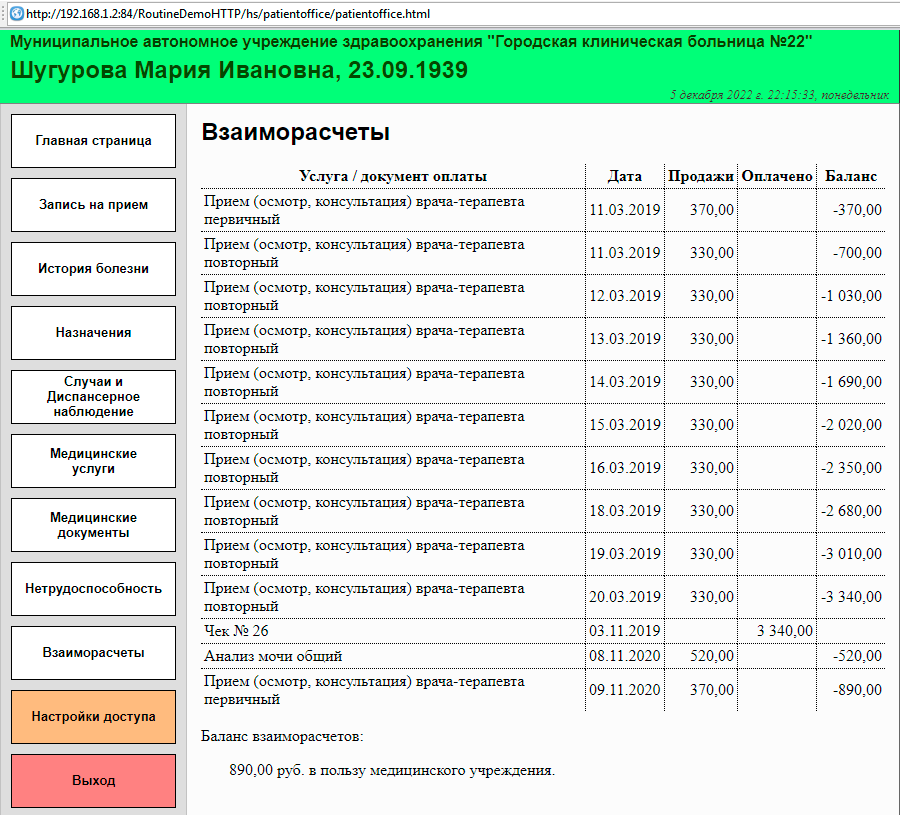Screen dimensions: 900x815
Task: Open Медицинские документы section
Action: coord(93,525)
